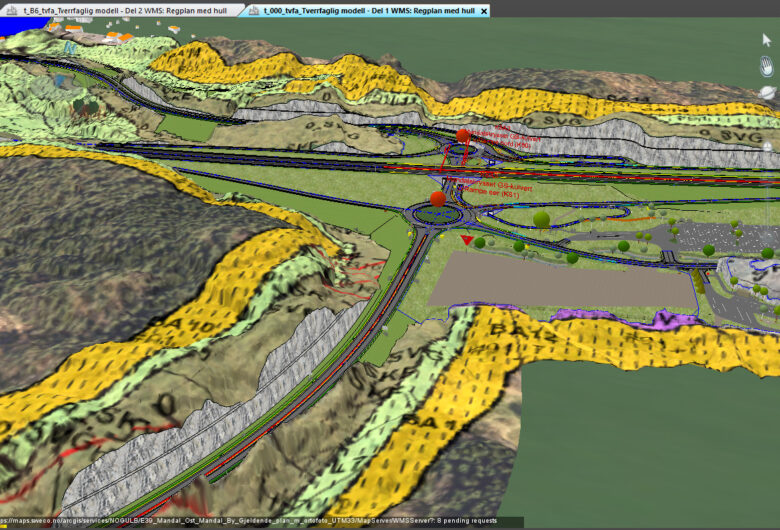
Task: Click the center of the large roundabout
Action: [x=437, y=215]
